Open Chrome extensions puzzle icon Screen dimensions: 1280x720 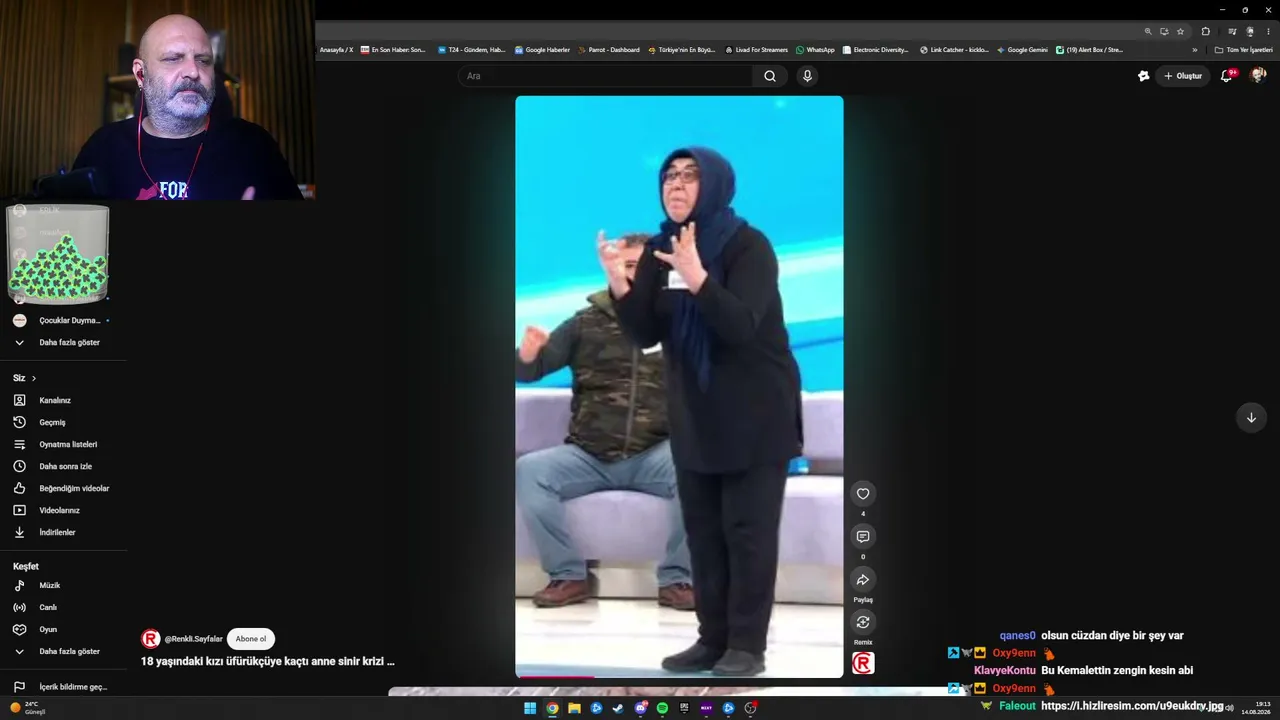(1205, 31)
